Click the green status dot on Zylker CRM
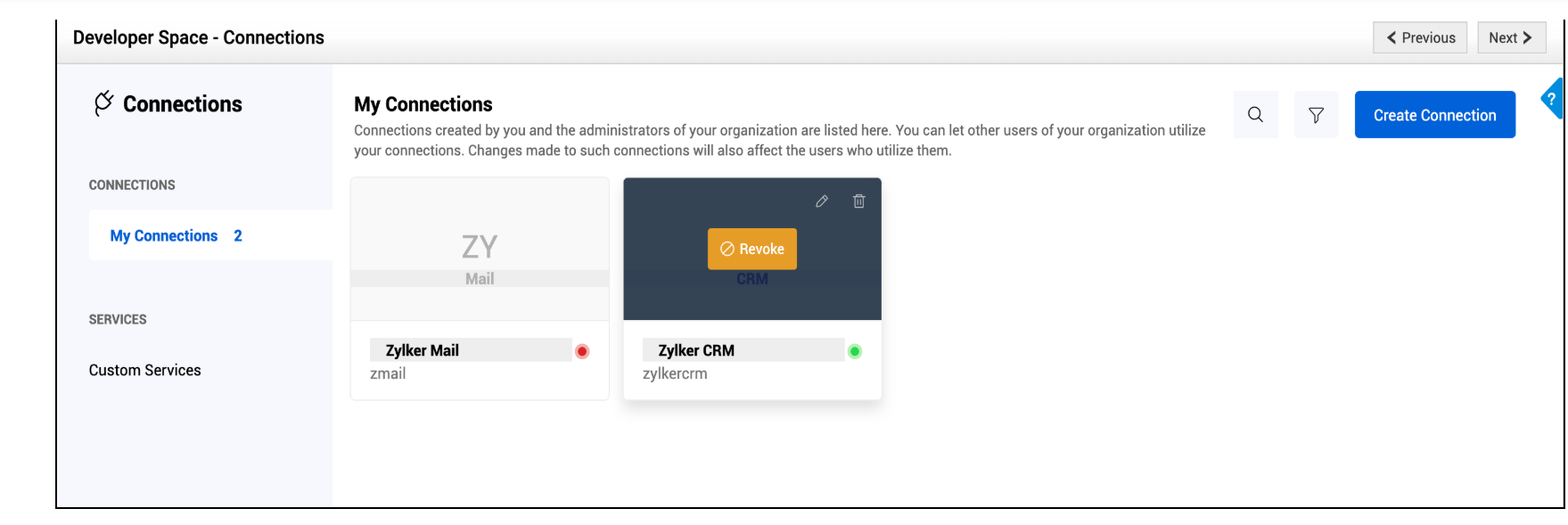 855,351
